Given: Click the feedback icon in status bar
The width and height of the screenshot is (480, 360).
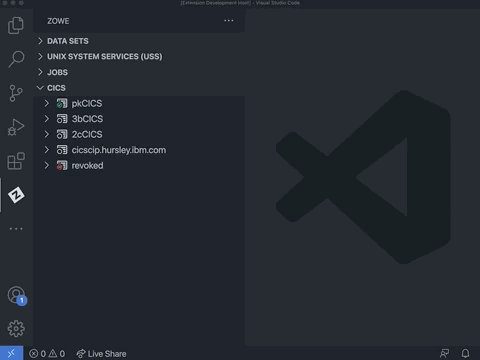Looking at the screenshot, I should [444, 353].
